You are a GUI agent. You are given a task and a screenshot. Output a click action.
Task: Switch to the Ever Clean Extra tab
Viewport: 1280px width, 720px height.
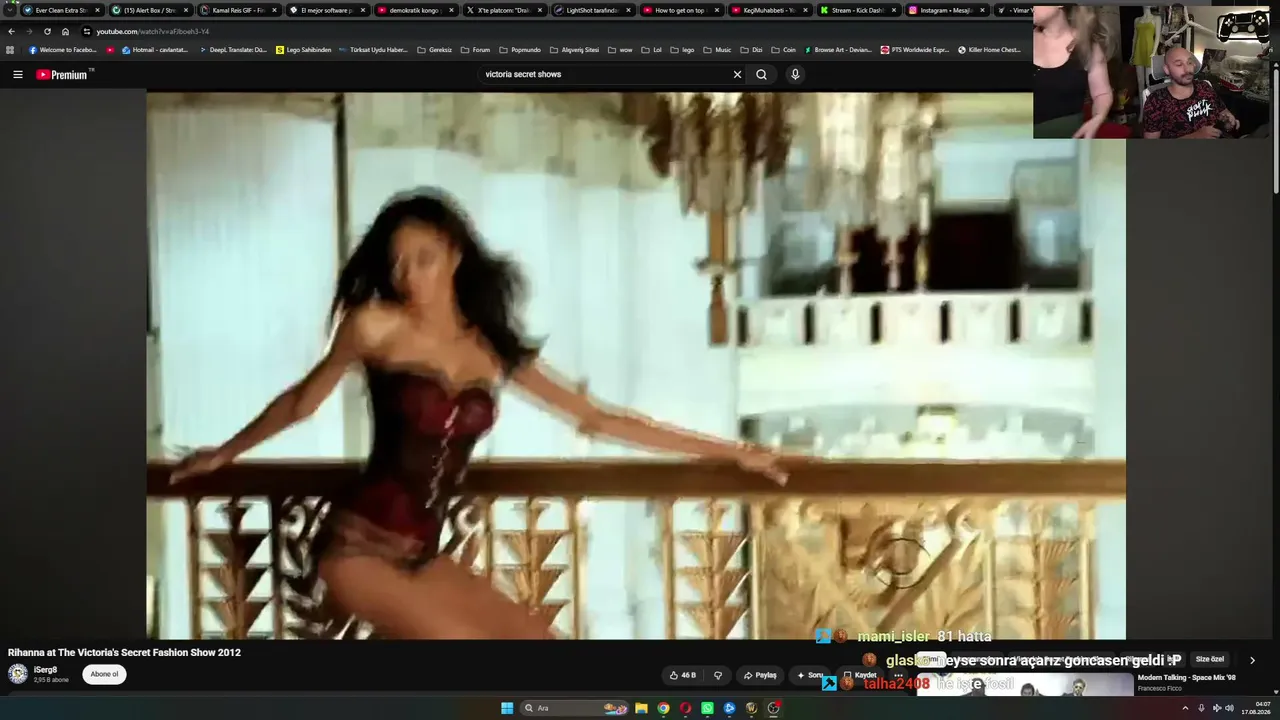pyautogui.click(x=61, y=10)
